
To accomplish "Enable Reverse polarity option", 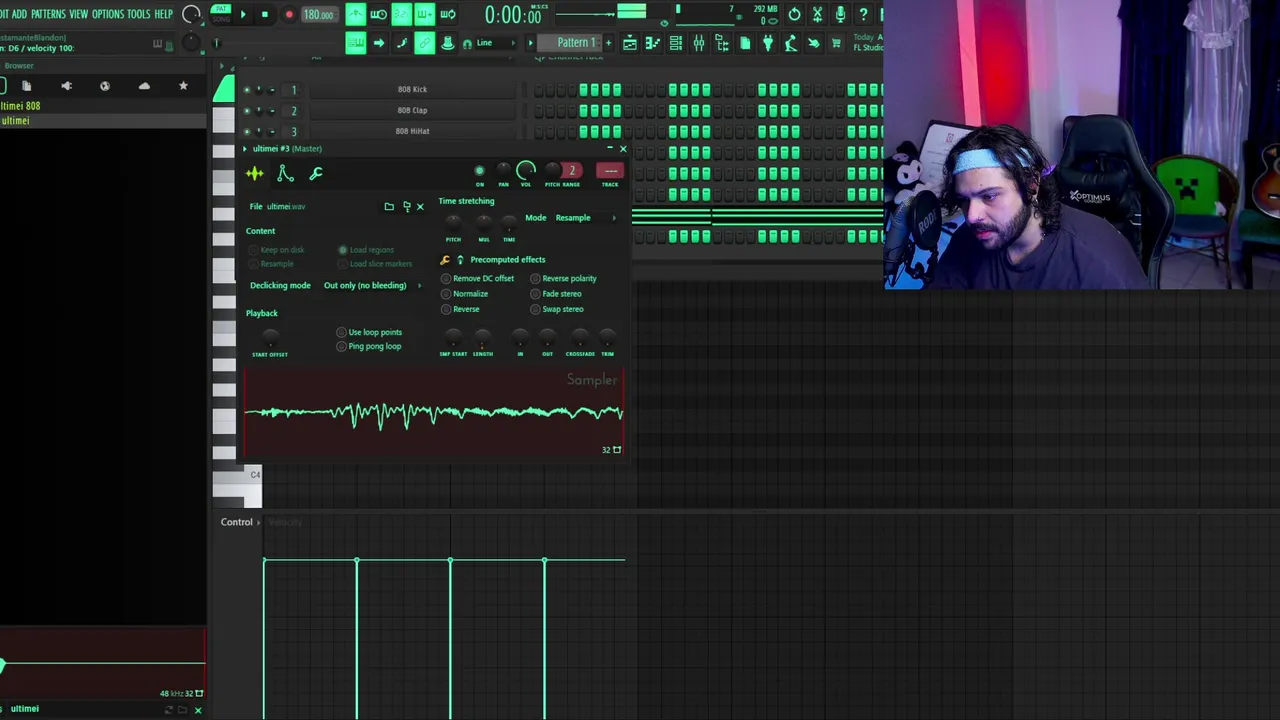I will point(564,279).
